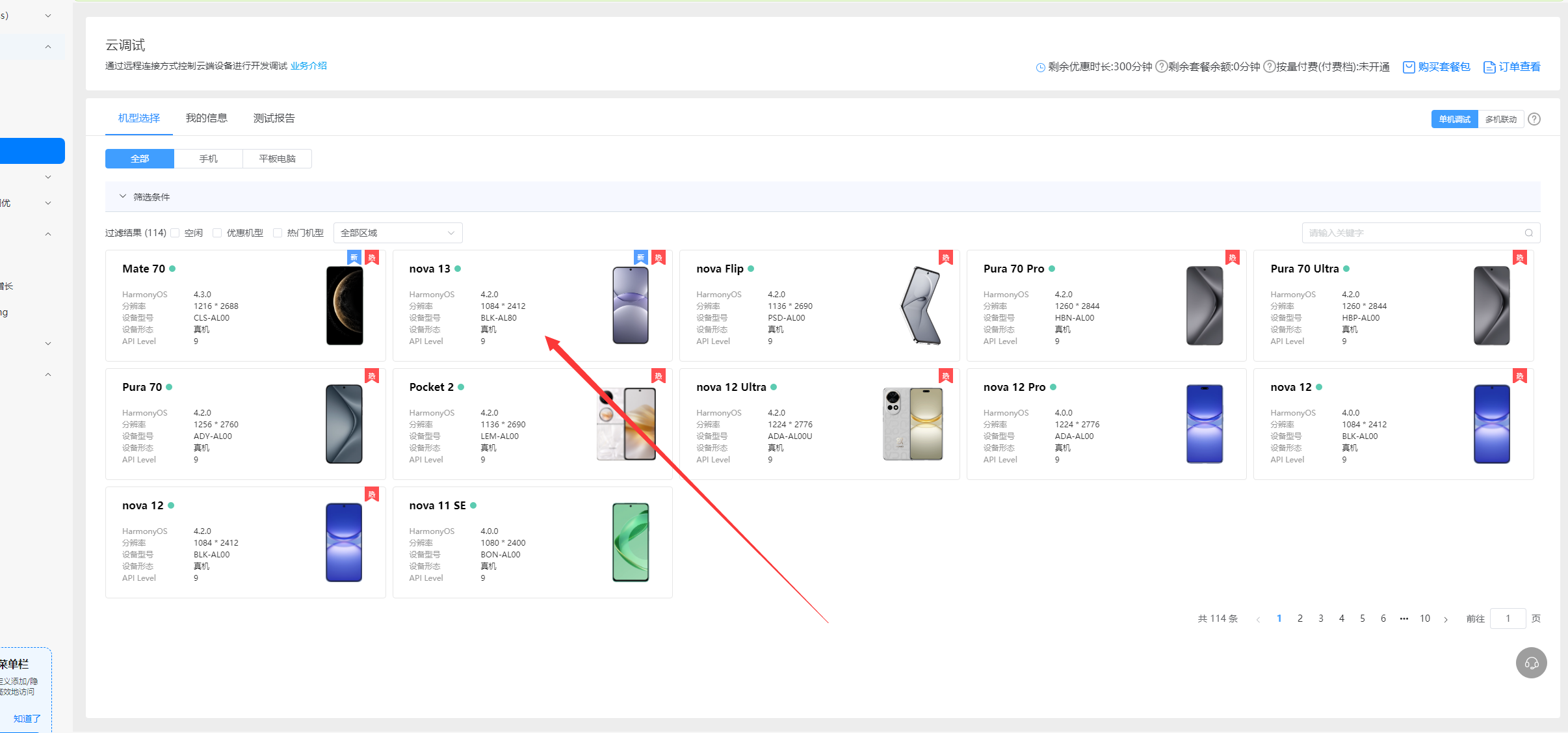Open the Pura 70 Ultra phone thumbnail
This screenshot has height=733, width=1568.
point(1492,306)
